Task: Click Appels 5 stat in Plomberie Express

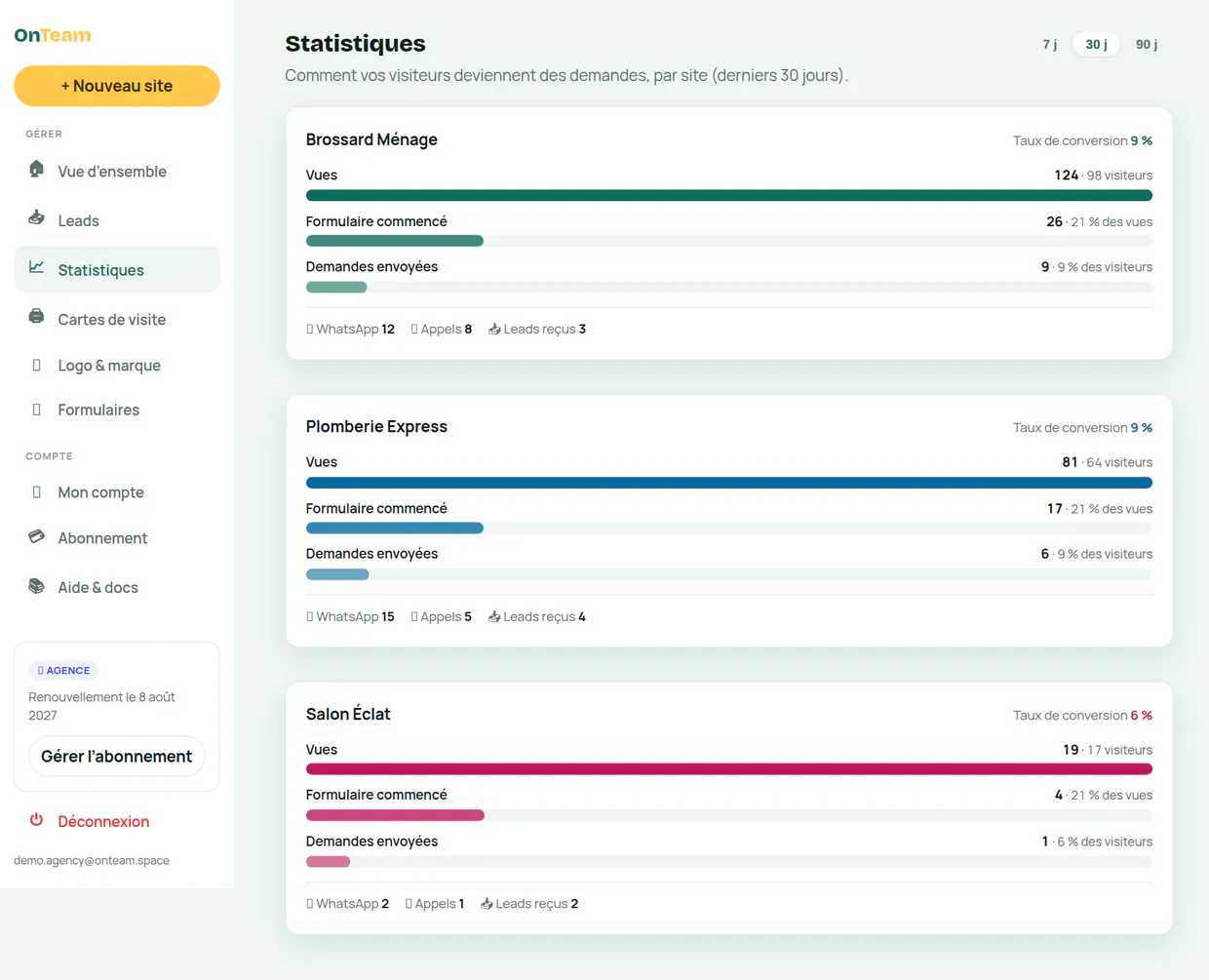Action: [x=442, y=617]
